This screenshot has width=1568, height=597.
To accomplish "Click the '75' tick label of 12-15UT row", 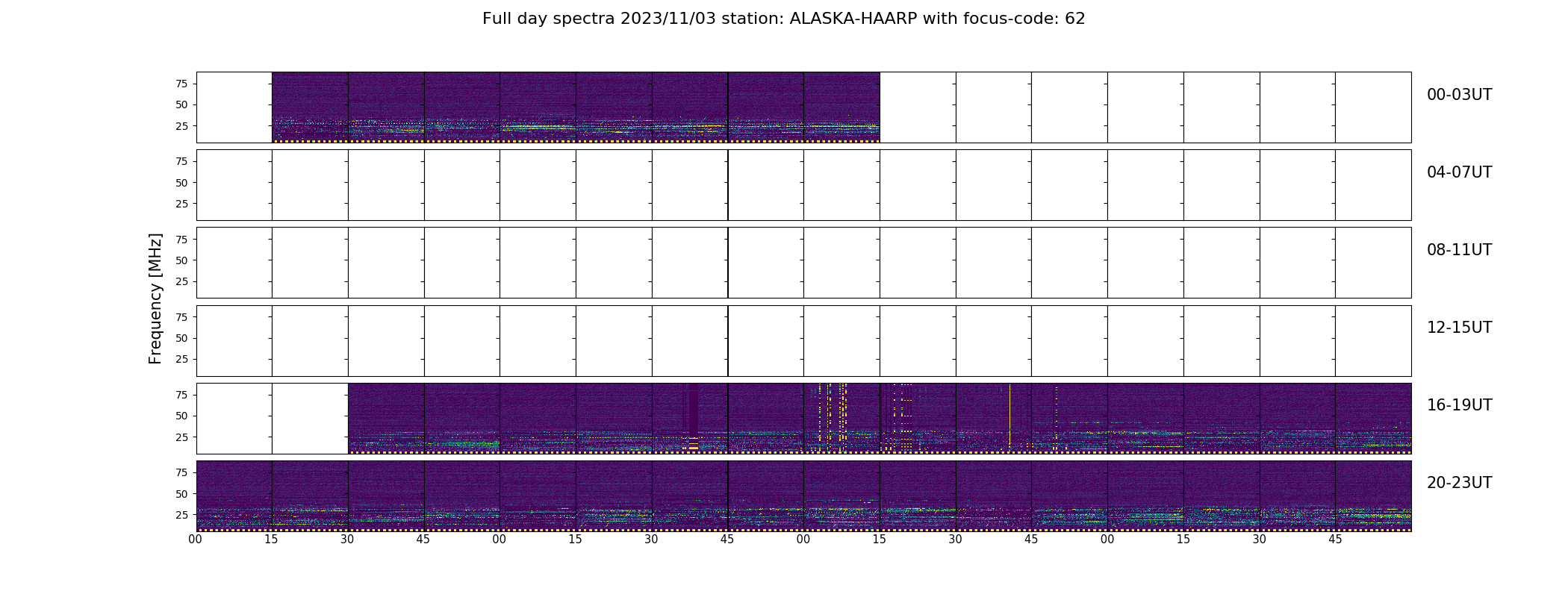I will coord(181,317).
